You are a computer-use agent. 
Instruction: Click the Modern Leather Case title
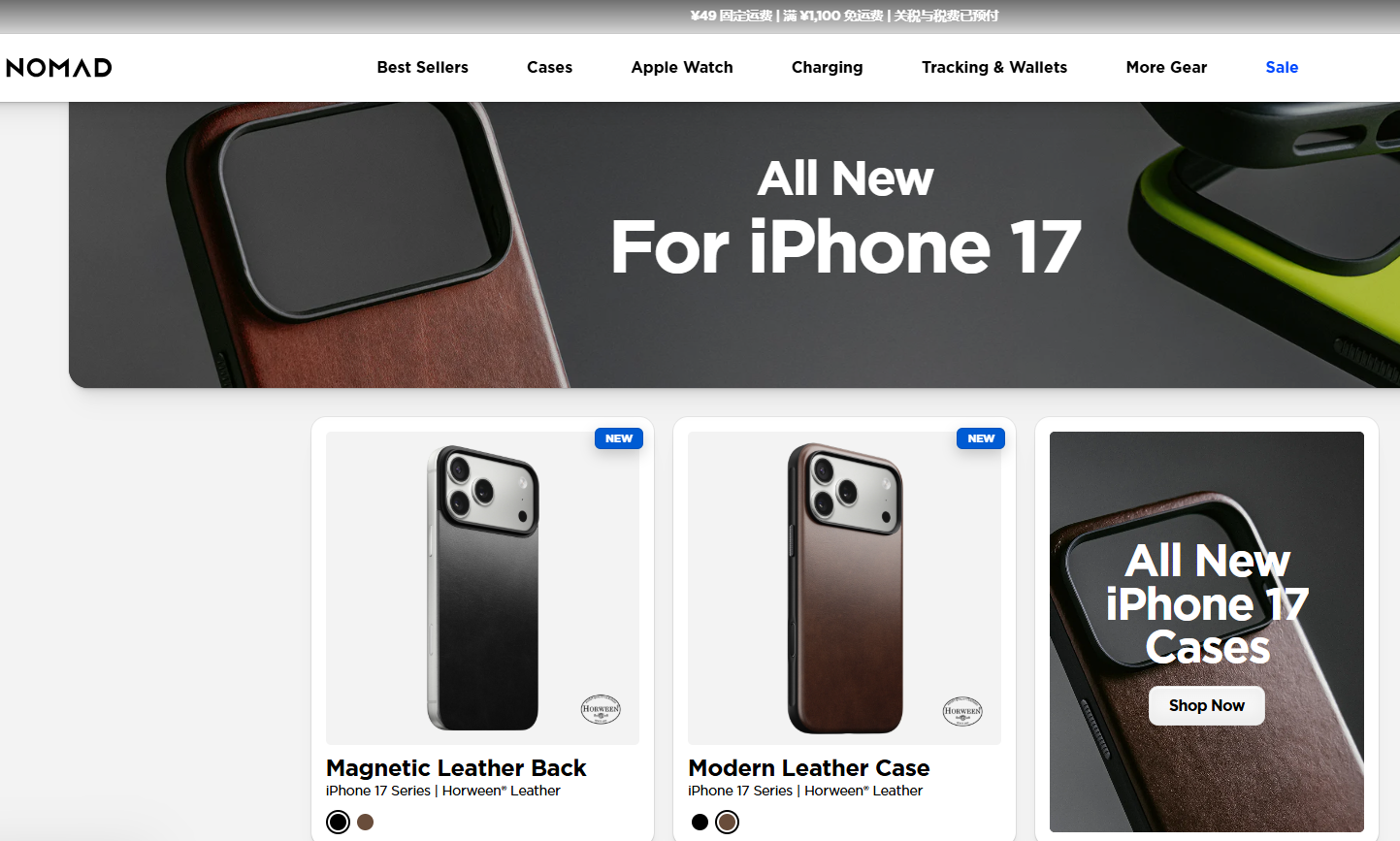coord(809,767)
